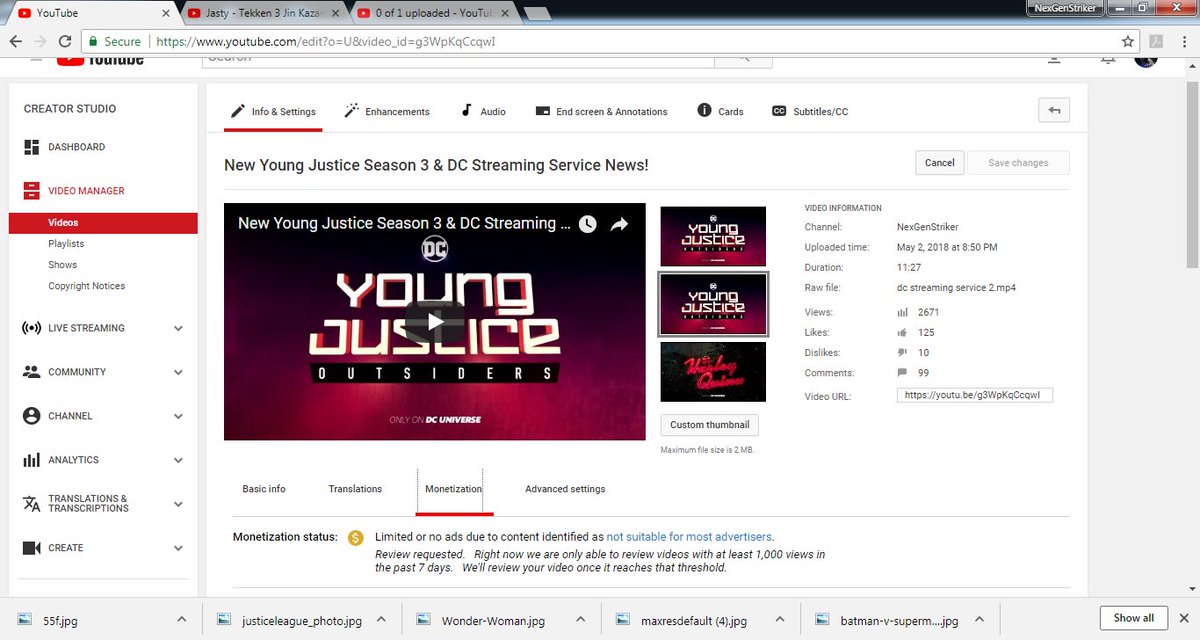Expand the Live Streaming section chevron
This screenshot has width=1200, height=640.
[x=178, y=328]
